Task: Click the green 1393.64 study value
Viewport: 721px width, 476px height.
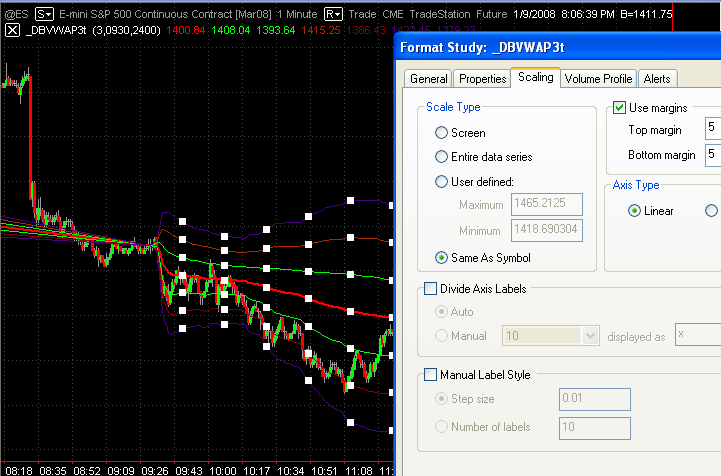Action: tap(276, 31)
